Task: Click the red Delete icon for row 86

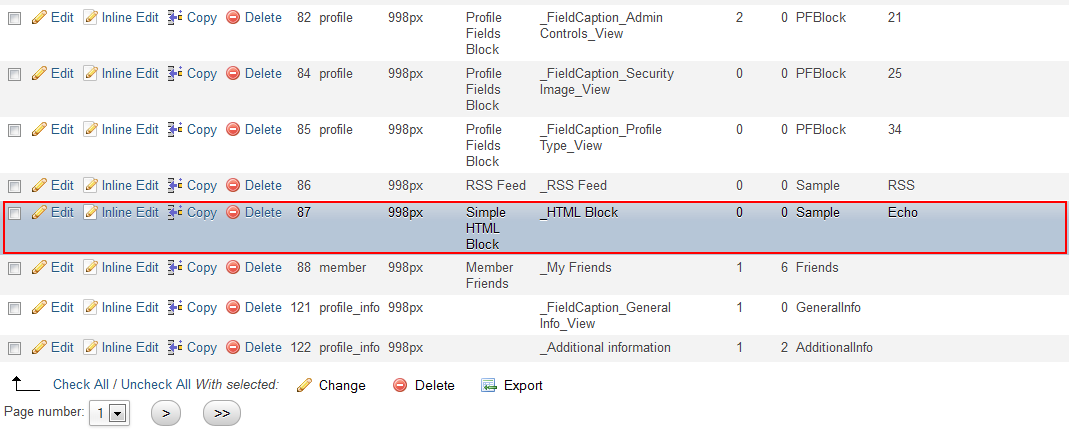Action: click(x=233, y=186)
